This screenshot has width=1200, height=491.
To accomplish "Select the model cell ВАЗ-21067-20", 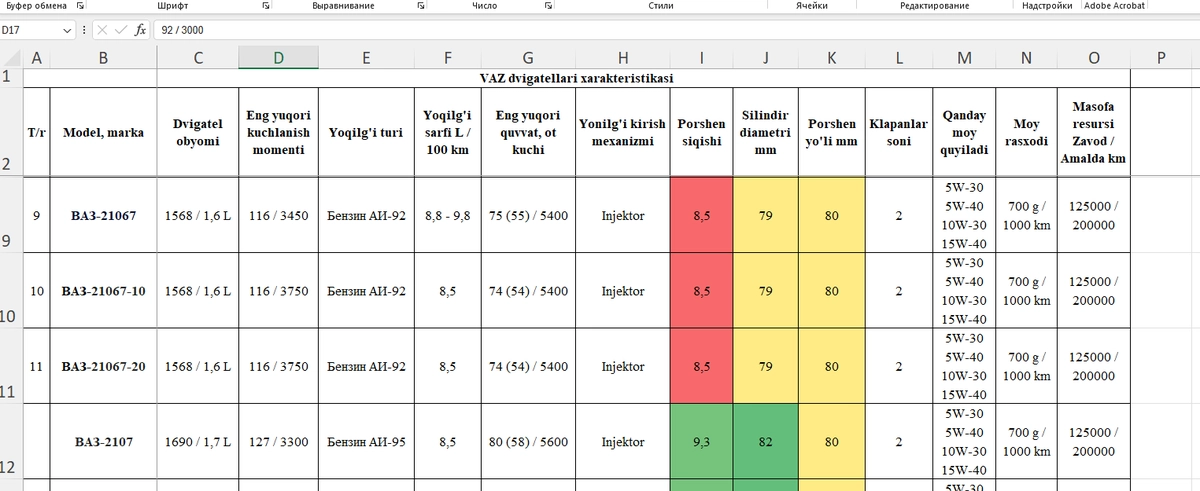I will [103, 366].
